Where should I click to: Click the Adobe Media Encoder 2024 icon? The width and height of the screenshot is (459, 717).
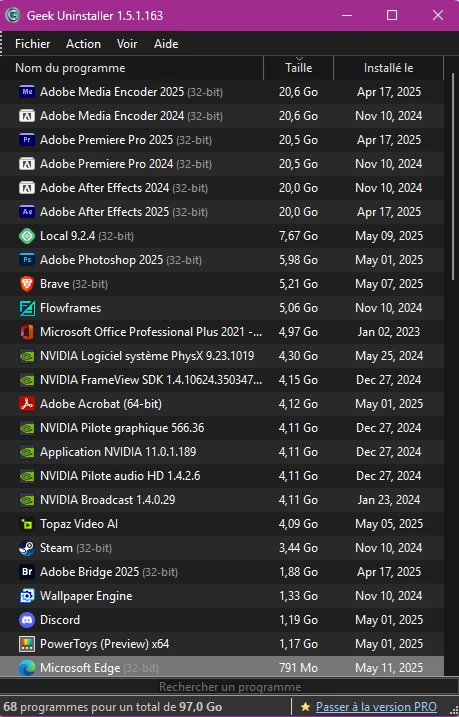click(27, 116)
